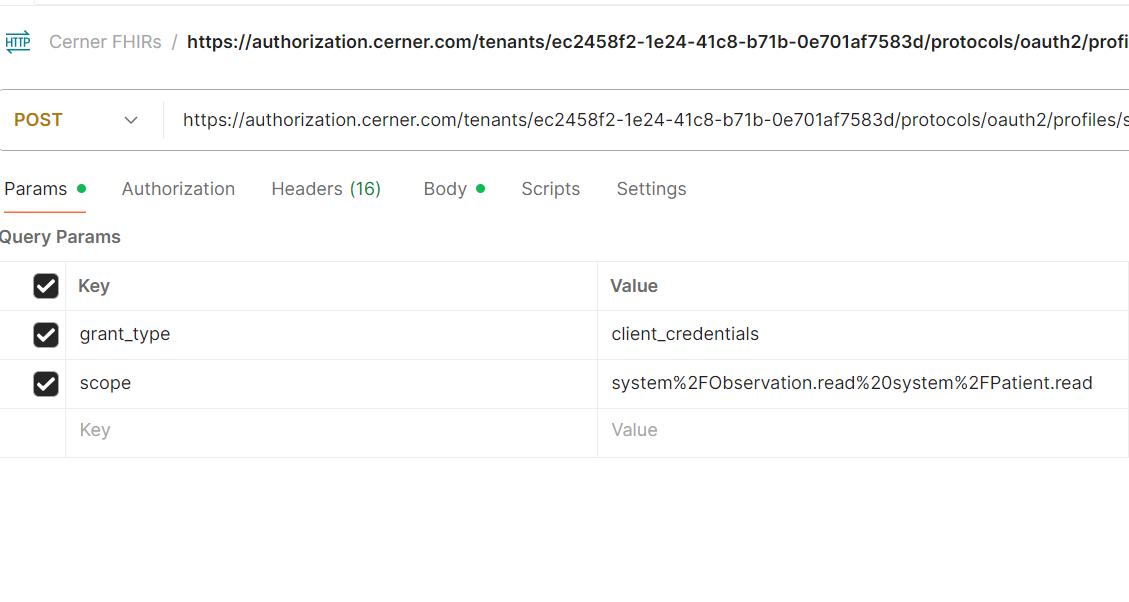The image size is (1129, 602).
Task: Click the request title URL in breadcrumb
Action: pyautogui.click(x=657, y=42)
